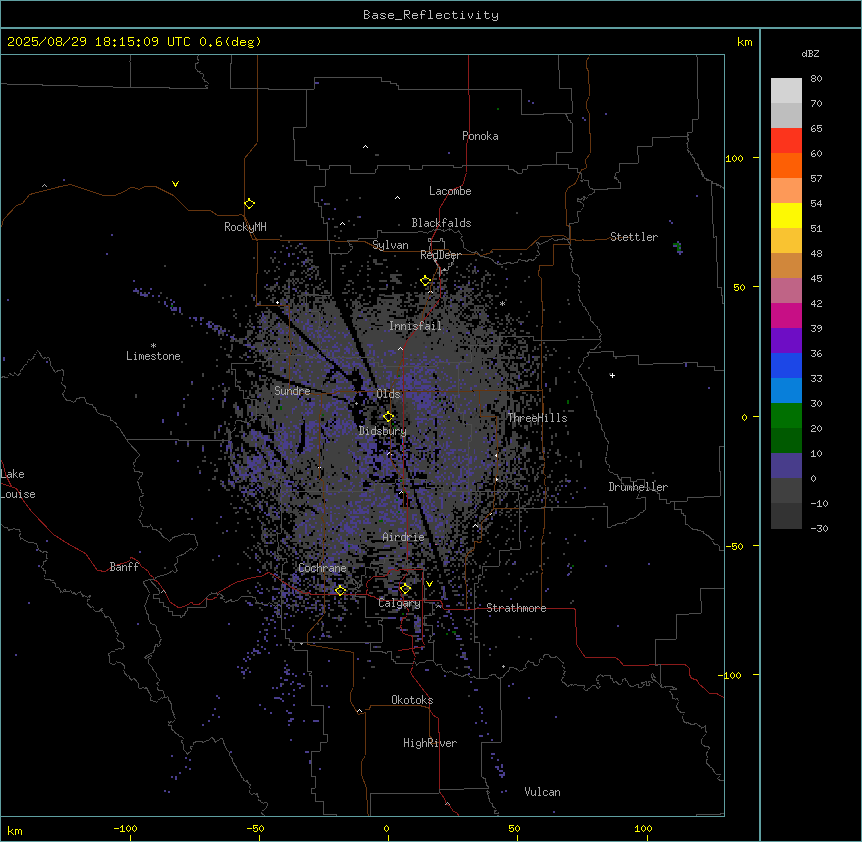Viewport: 862px width, 842px height.
Task: Click the white caret marker directly south of Innisfail
Action: click(x=400, y=348)
